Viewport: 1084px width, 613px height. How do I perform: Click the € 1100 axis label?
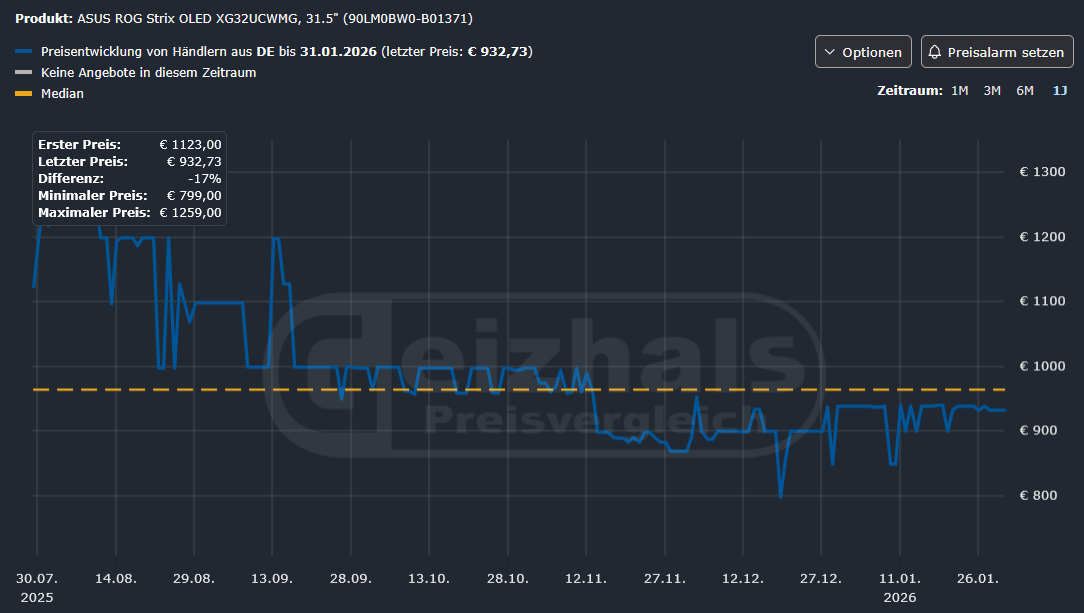[x=1042, y=301]
